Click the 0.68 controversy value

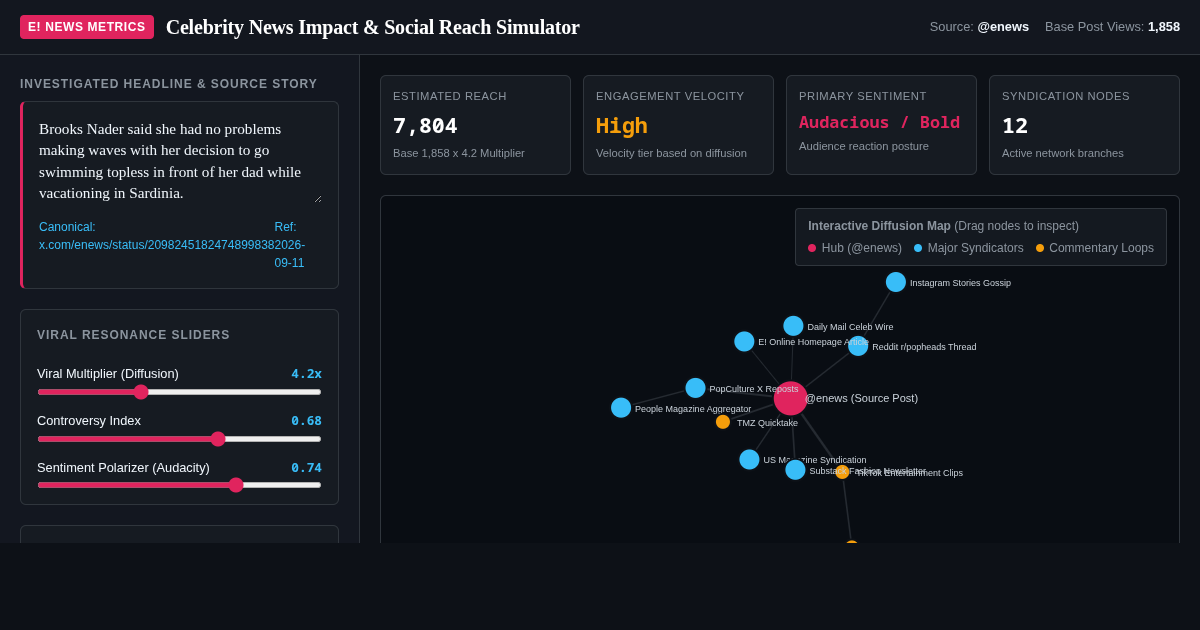pos(306,421)
